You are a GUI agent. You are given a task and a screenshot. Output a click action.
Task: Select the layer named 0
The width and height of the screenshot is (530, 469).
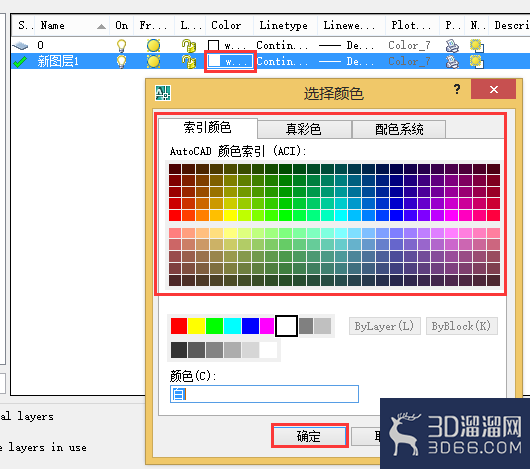tap(40, 45)
